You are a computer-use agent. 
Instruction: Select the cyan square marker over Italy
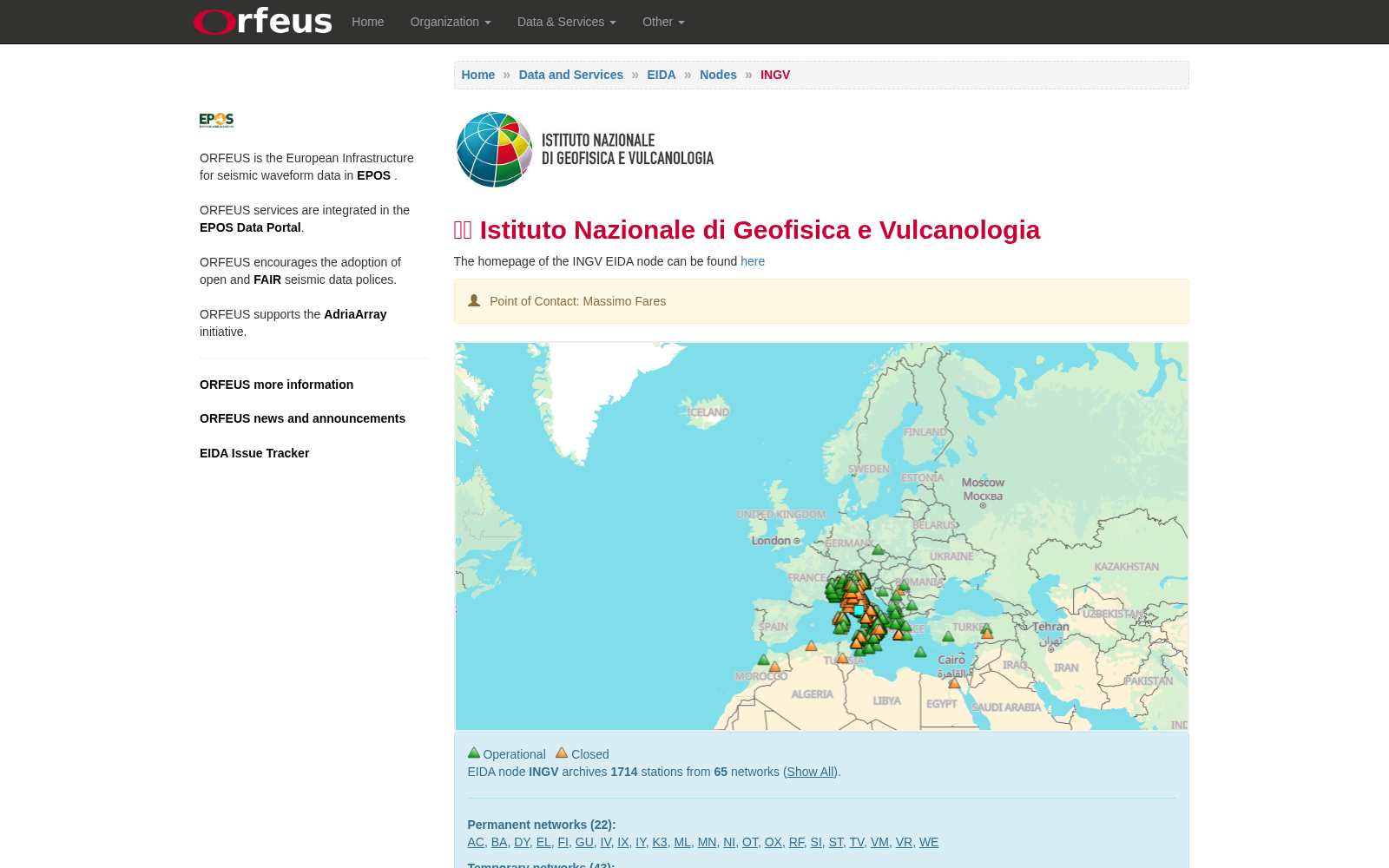pos(859,609)
